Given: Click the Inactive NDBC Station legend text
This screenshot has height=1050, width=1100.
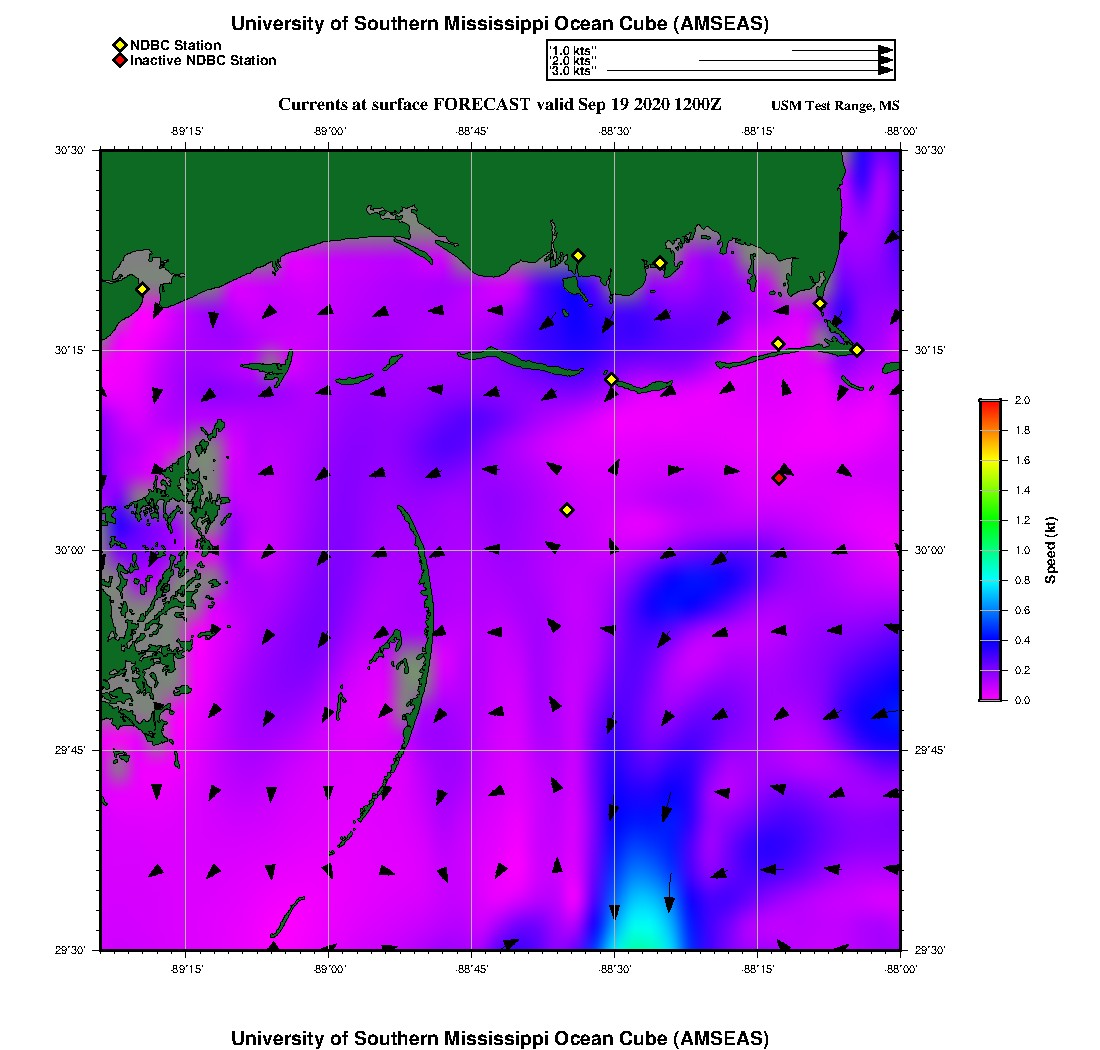Looking at the screenshot, I should (x=203, y=61).
